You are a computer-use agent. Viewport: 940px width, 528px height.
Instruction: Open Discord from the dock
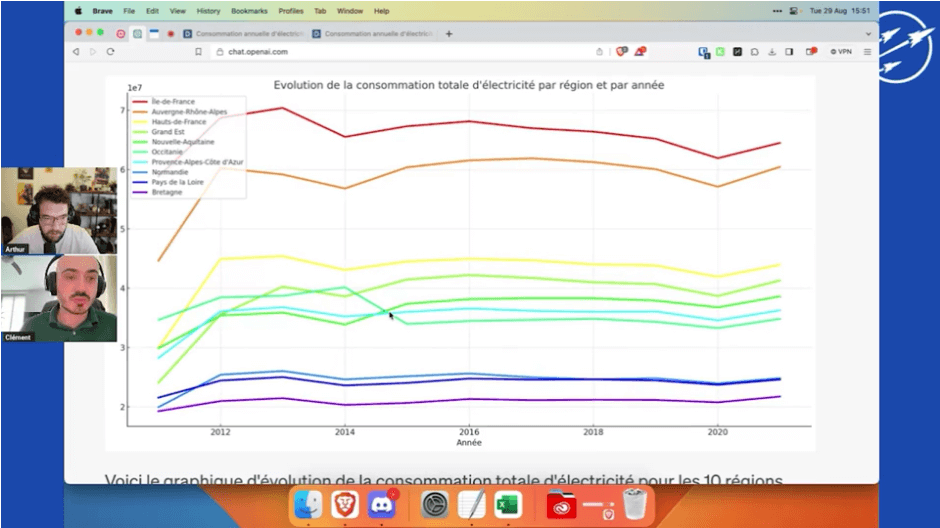click(382, 504)
